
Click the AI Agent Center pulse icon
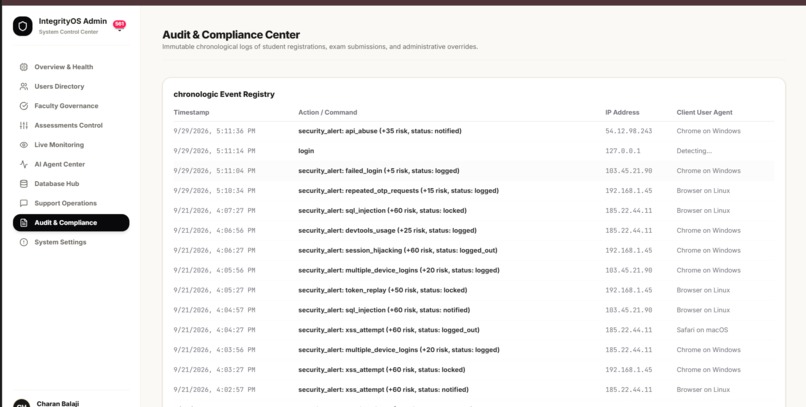(24, 164)
